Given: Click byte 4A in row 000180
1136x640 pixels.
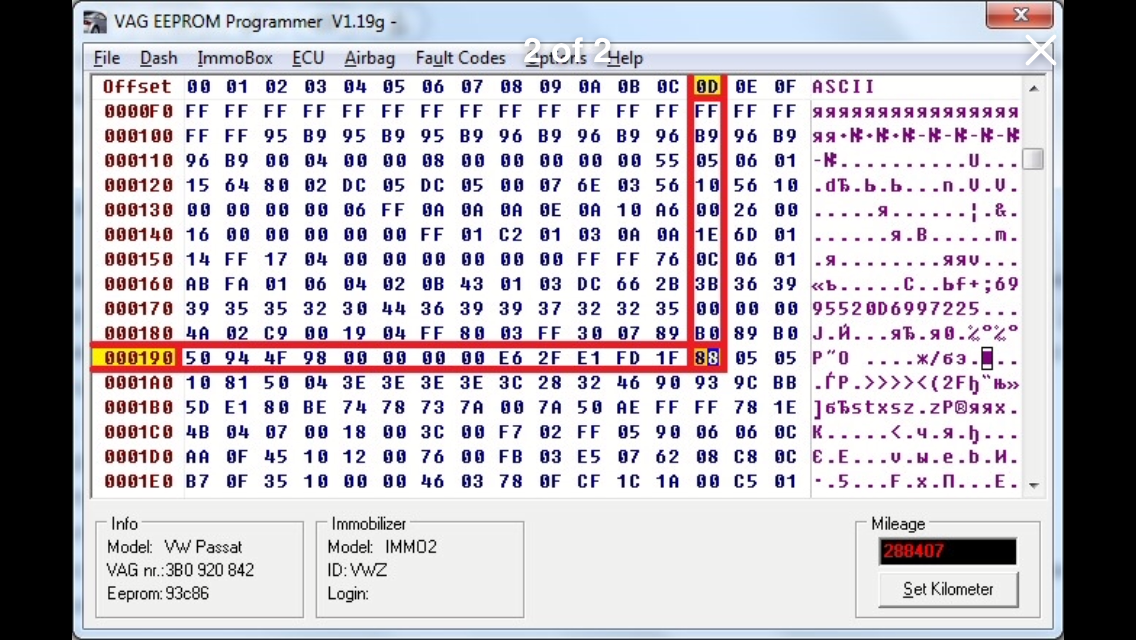Looking at the screenshot, I should 198,333.
